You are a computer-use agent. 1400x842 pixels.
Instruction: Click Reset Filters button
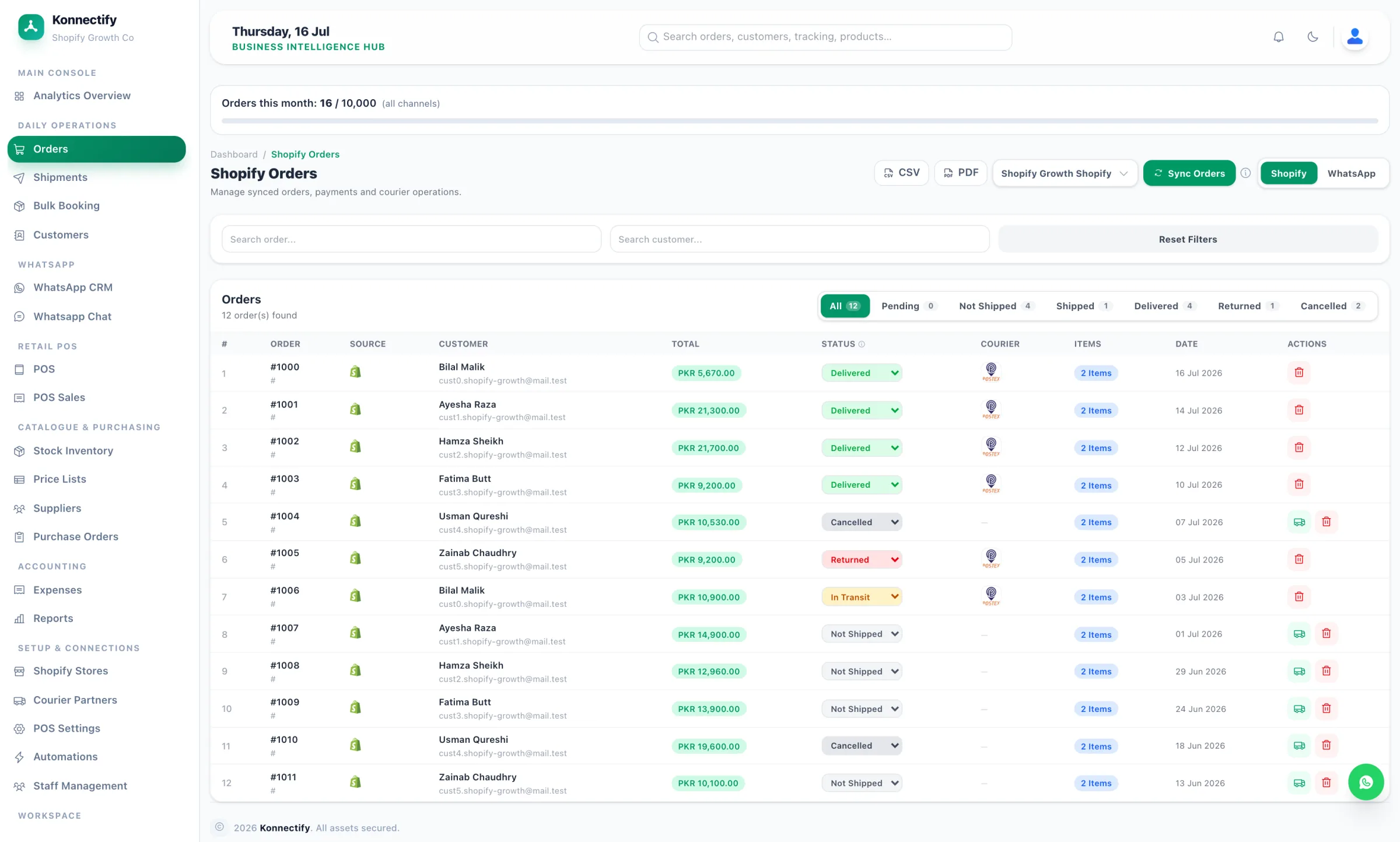coord(1188,239)
